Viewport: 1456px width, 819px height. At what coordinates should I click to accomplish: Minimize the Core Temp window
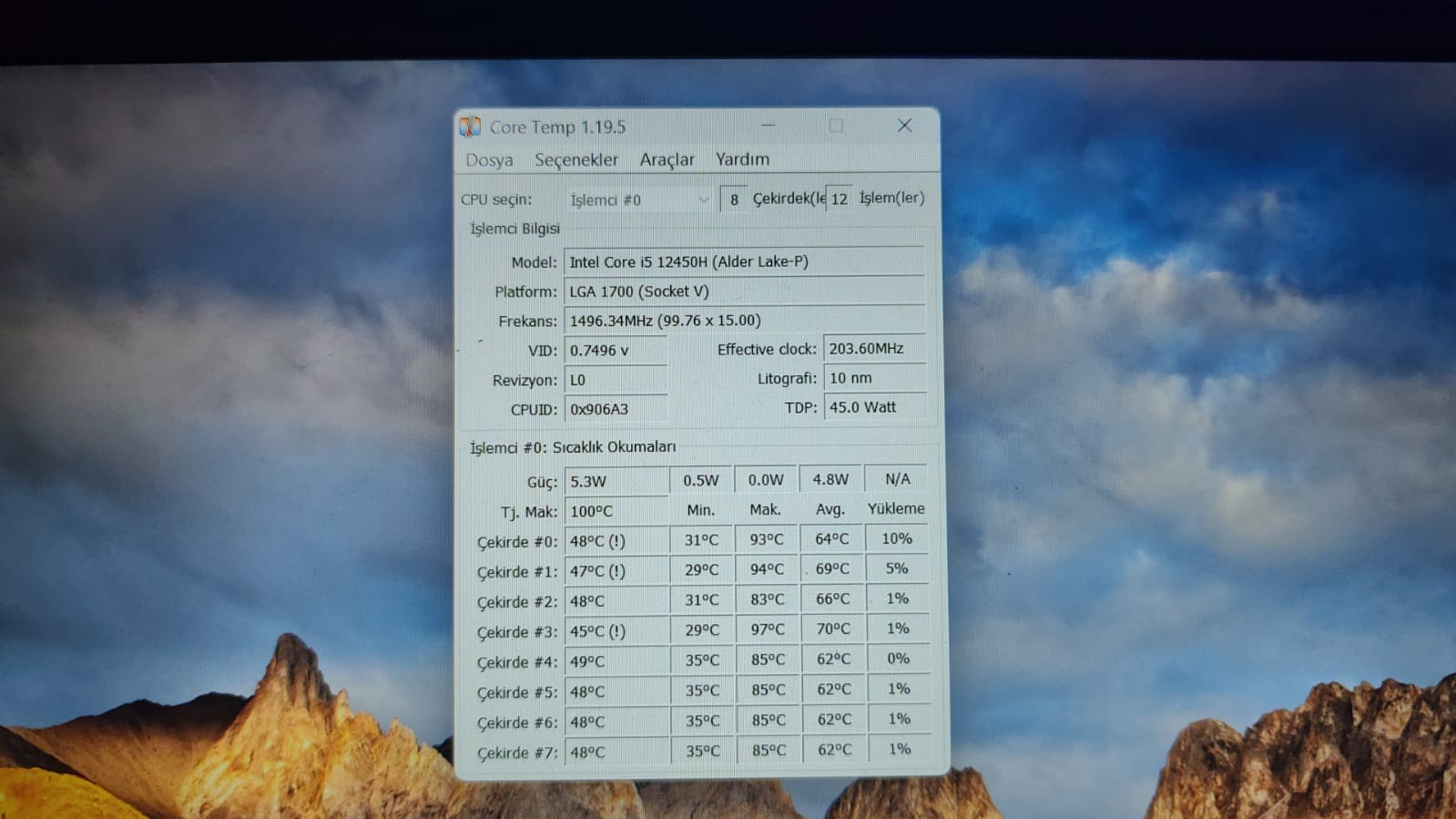pyautogui.click(x=769, y=126)
